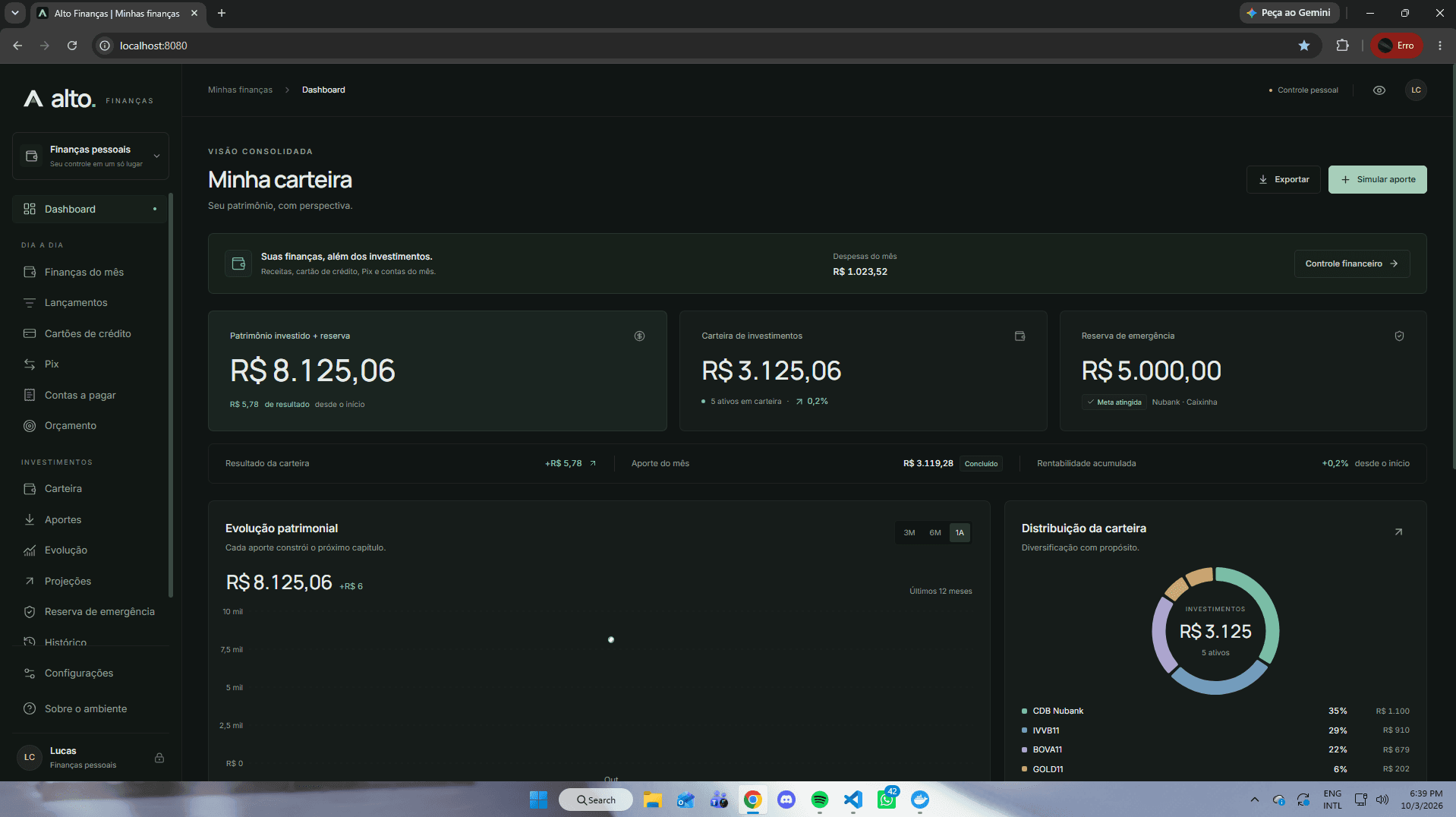Image resolution: width=1456 pixels, height=817 pixels.
Task: Open Dashboard in the sidebar
Action: click(x=90, y=209)
